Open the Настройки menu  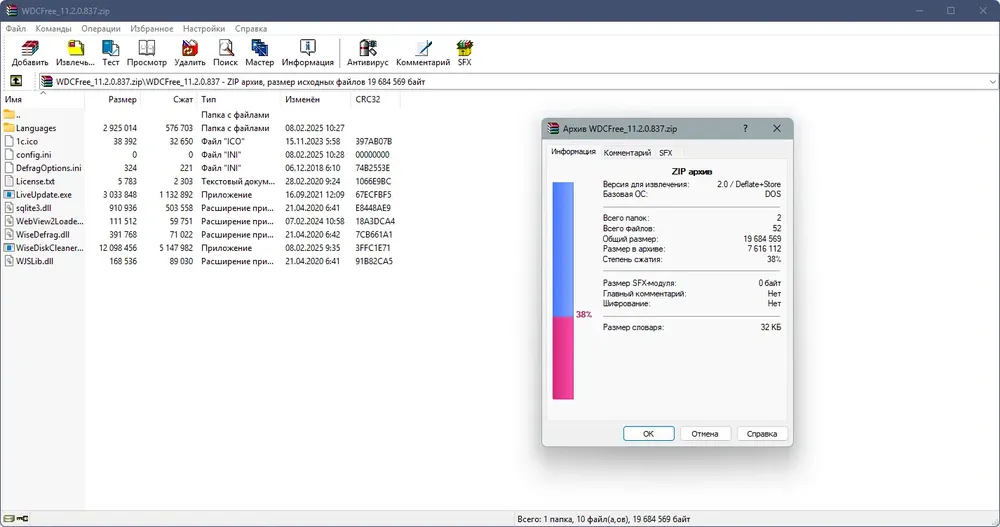(x=204, y=29)
